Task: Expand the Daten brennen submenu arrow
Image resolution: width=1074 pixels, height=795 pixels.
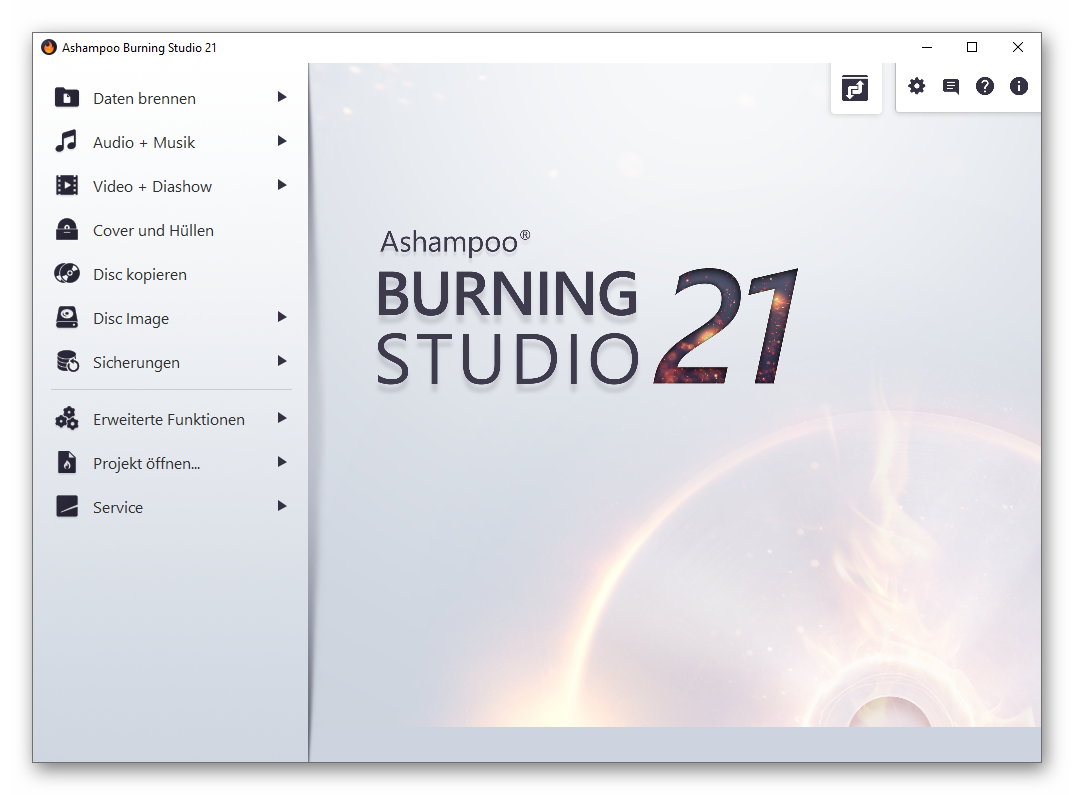Action: point(282,97)
